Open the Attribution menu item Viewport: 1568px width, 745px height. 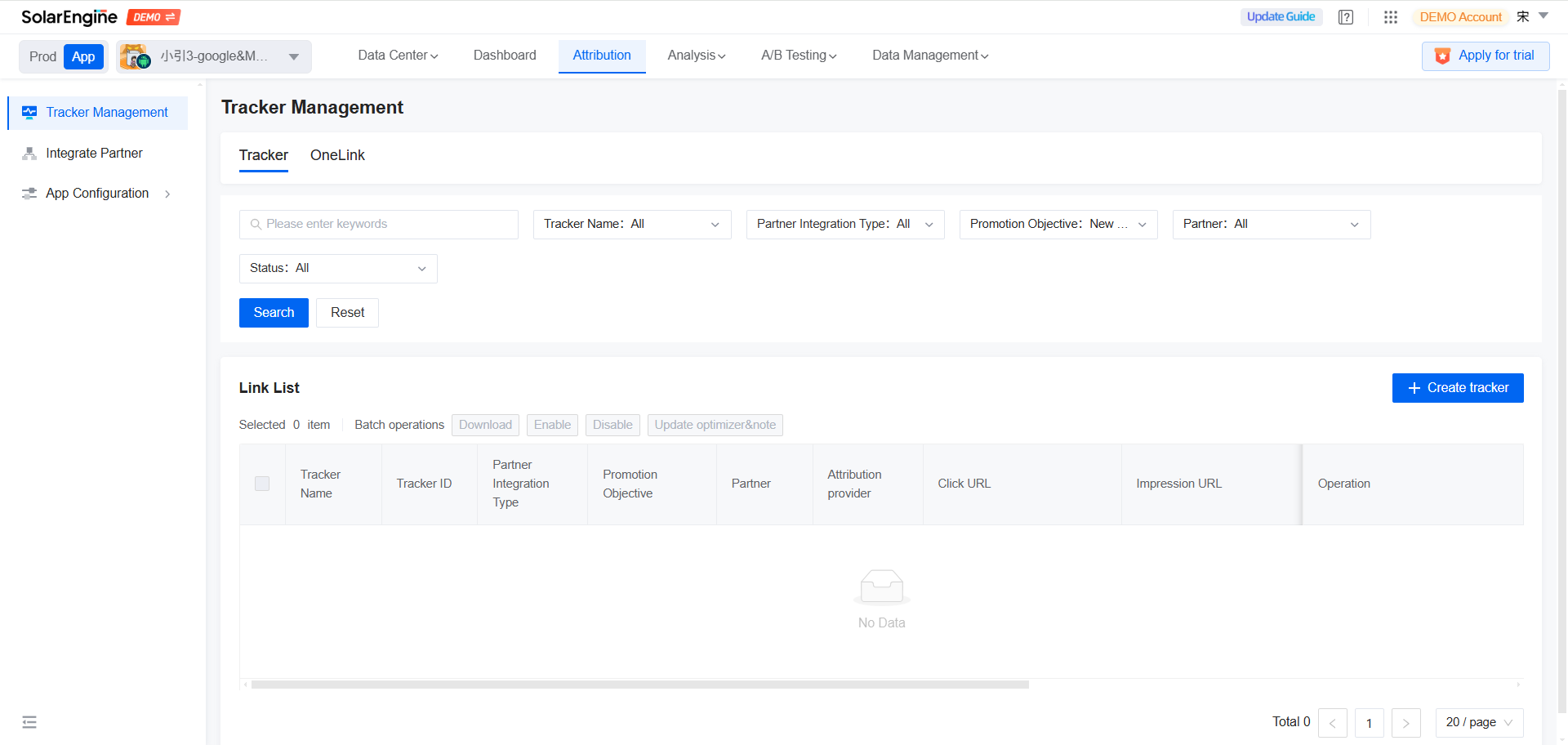tap(602, 56)
